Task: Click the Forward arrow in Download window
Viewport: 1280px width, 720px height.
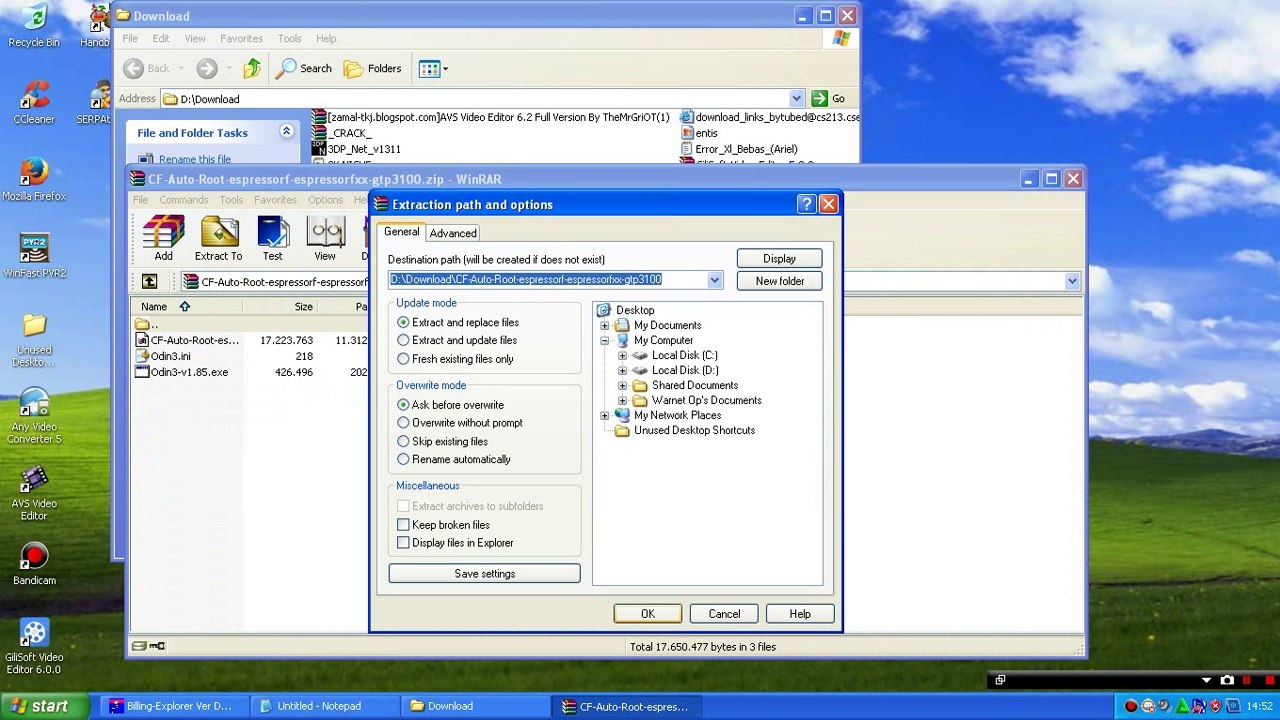Action: (x=207, y=68)
